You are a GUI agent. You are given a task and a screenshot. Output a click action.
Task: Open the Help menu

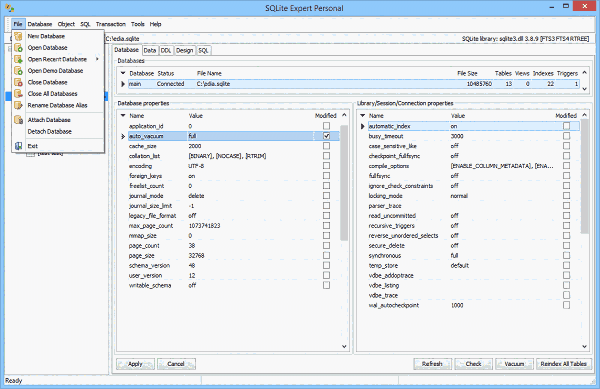[155, 24]
